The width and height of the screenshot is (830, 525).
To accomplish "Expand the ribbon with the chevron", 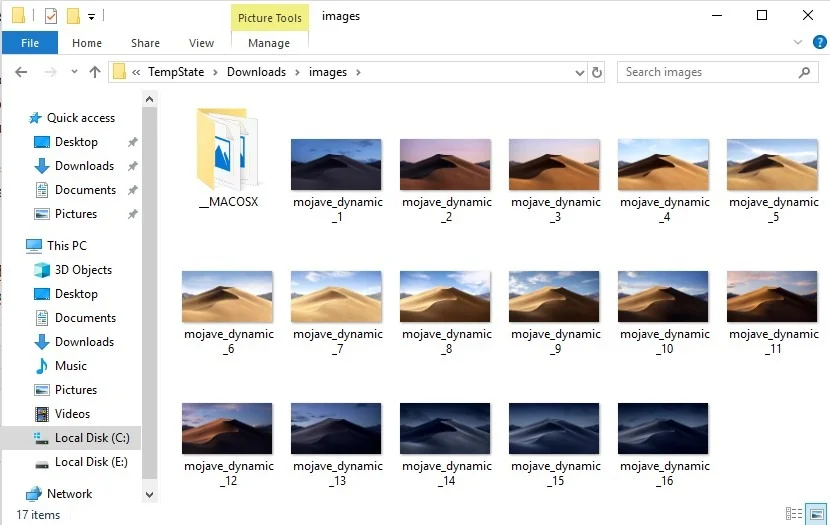I will click(x=798, y=42).
